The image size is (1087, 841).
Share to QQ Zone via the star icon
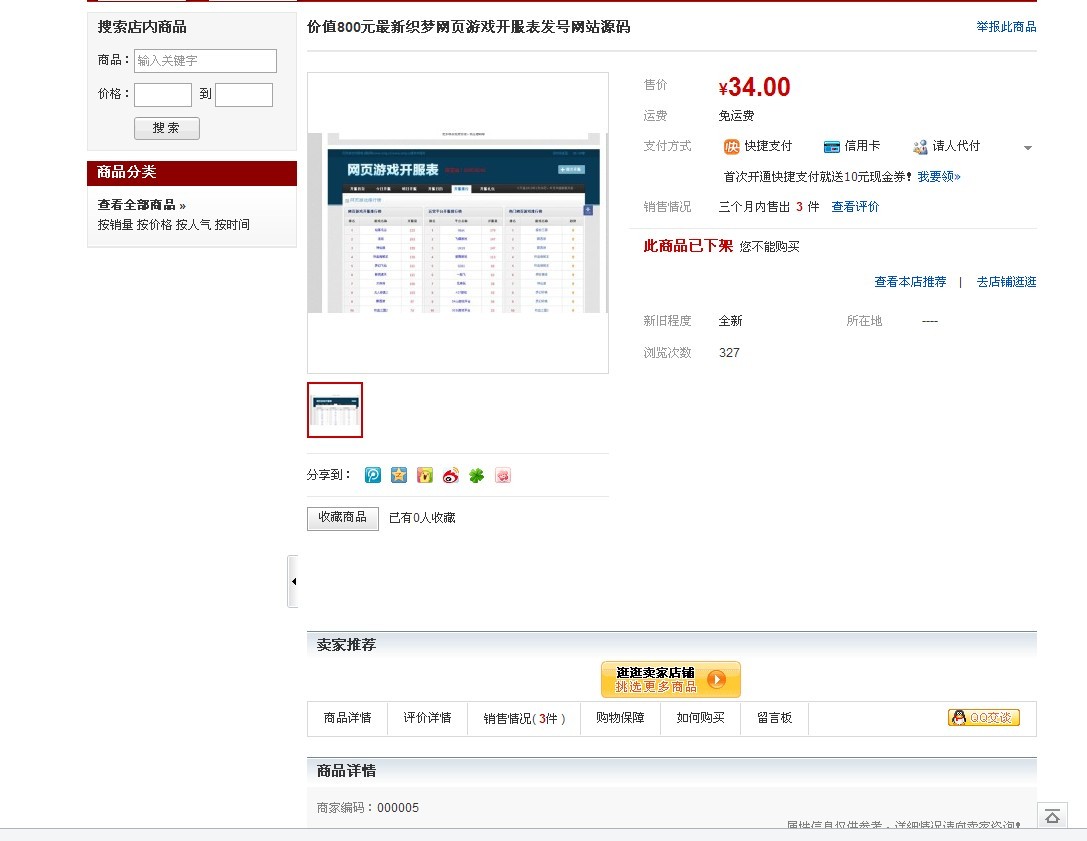coord(398,475)
